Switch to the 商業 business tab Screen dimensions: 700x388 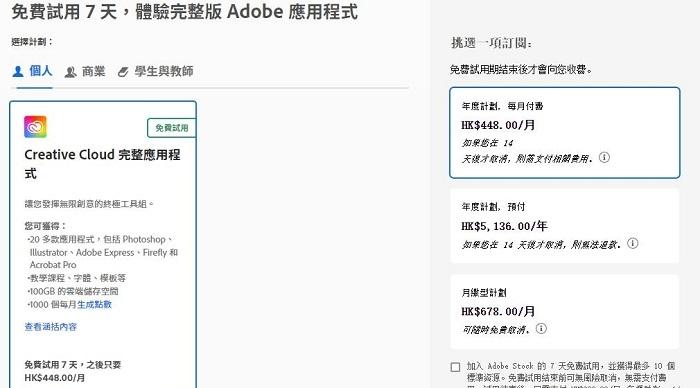[85, 71]
